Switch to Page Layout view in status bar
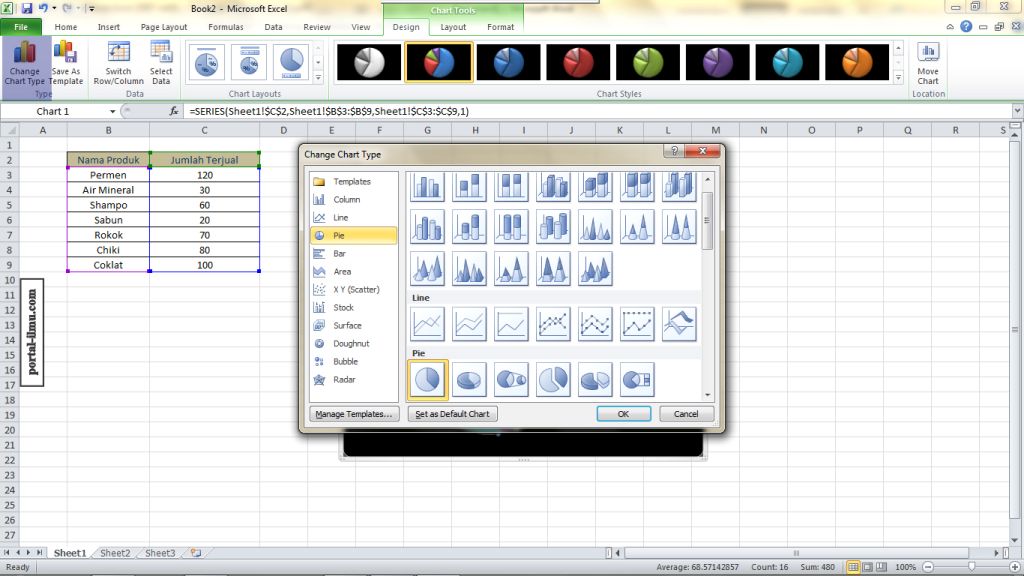 tap(867, 567)
